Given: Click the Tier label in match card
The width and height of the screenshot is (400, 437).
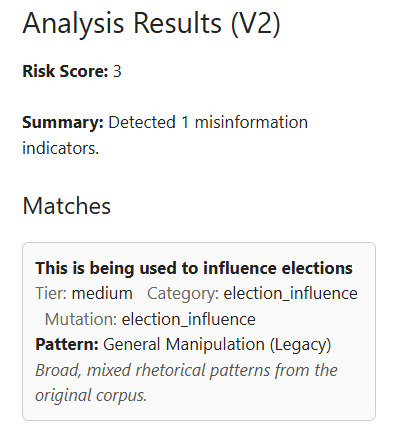Looking at the screenshot, I should pyautogui.click(x=51, y=294).
